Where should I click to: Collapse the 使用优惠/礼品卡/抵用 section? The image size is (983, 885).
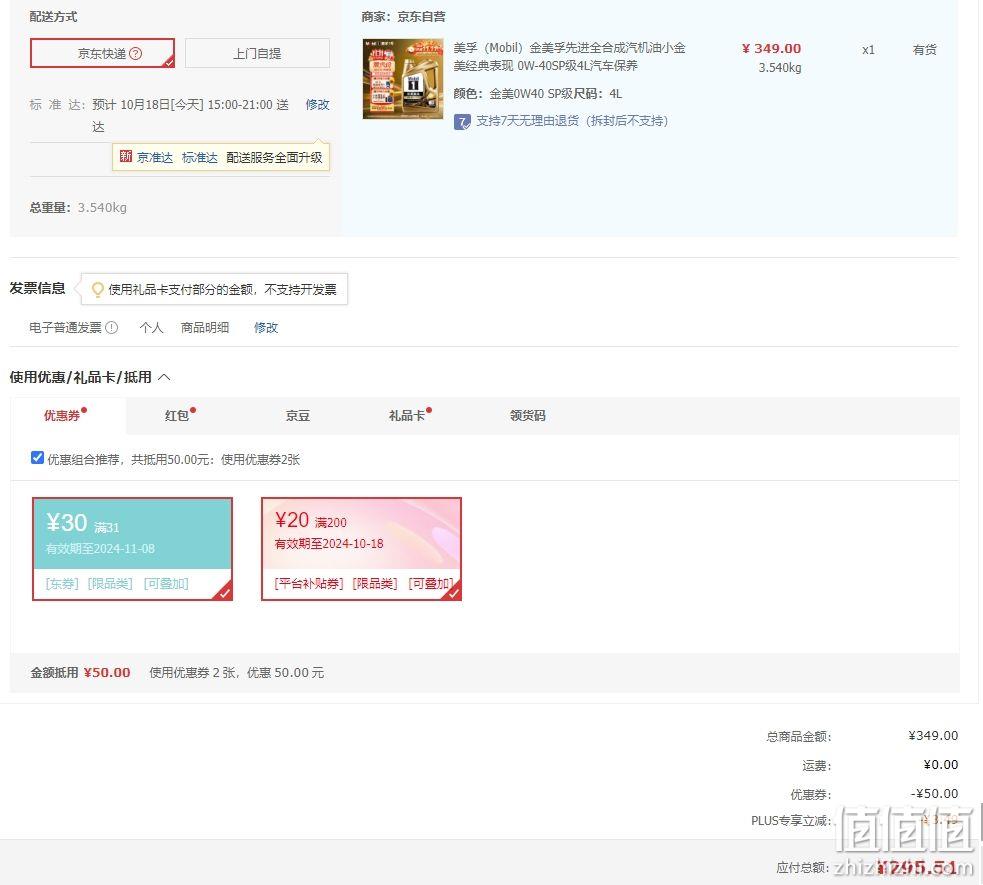point(164,377)
